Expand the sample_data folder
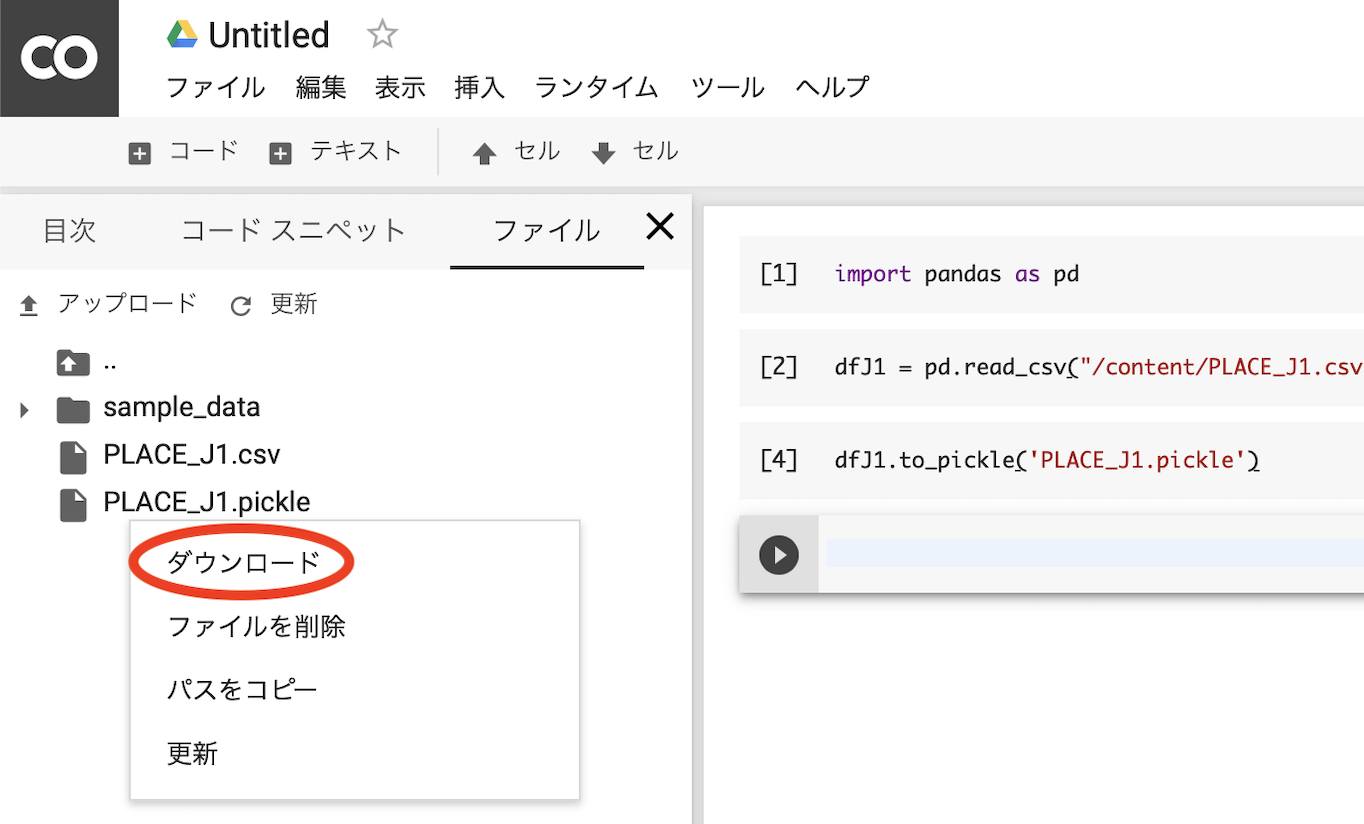The height and width of the screenshot is (824, 1364). click(x=24, y=409)
